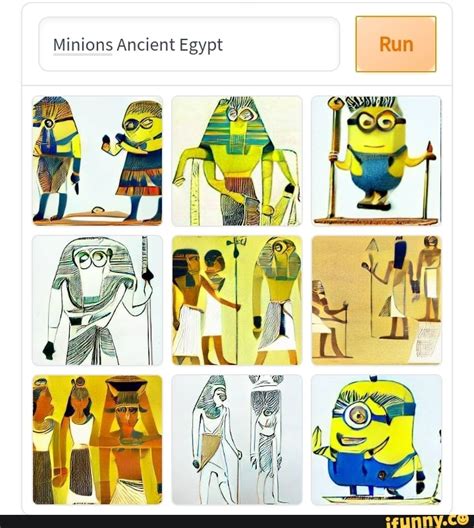The height and width of the screenshot is (528, 474).
Task: Open the green pharaoh-headdress minion thumbnail
Action: (237, 161)
